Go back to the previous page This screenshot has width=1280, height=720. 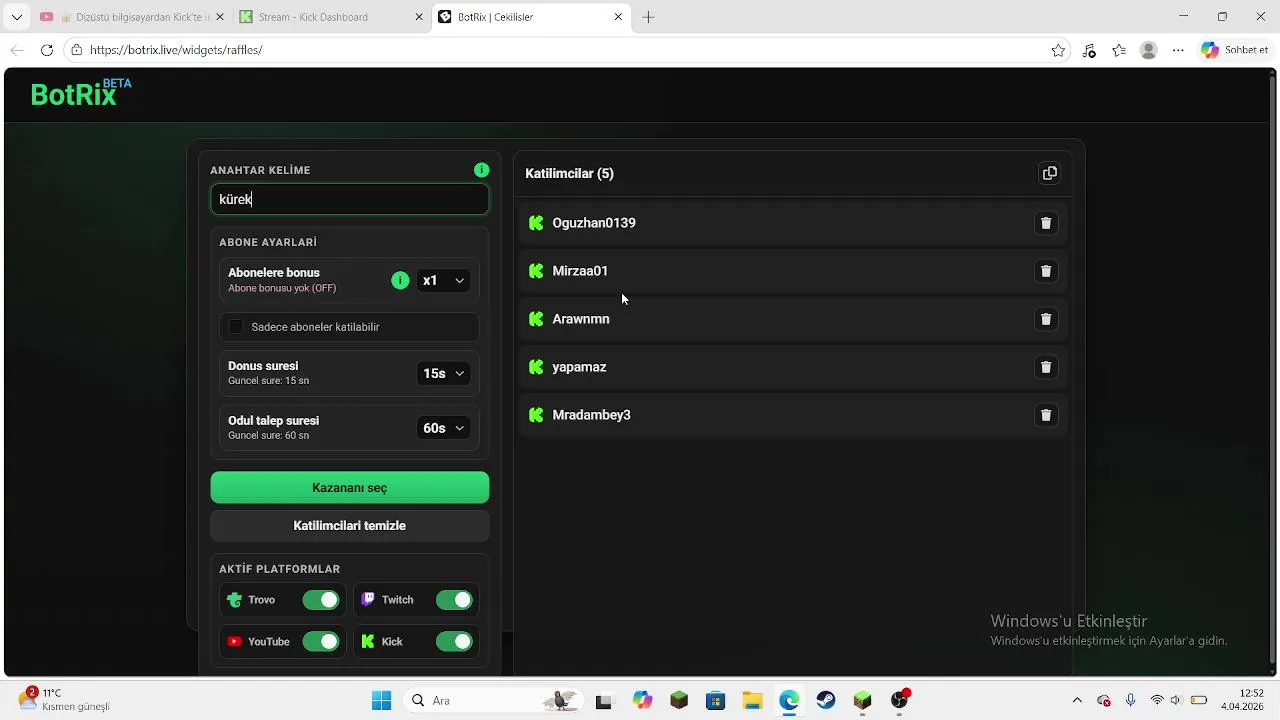pos(17,50)
